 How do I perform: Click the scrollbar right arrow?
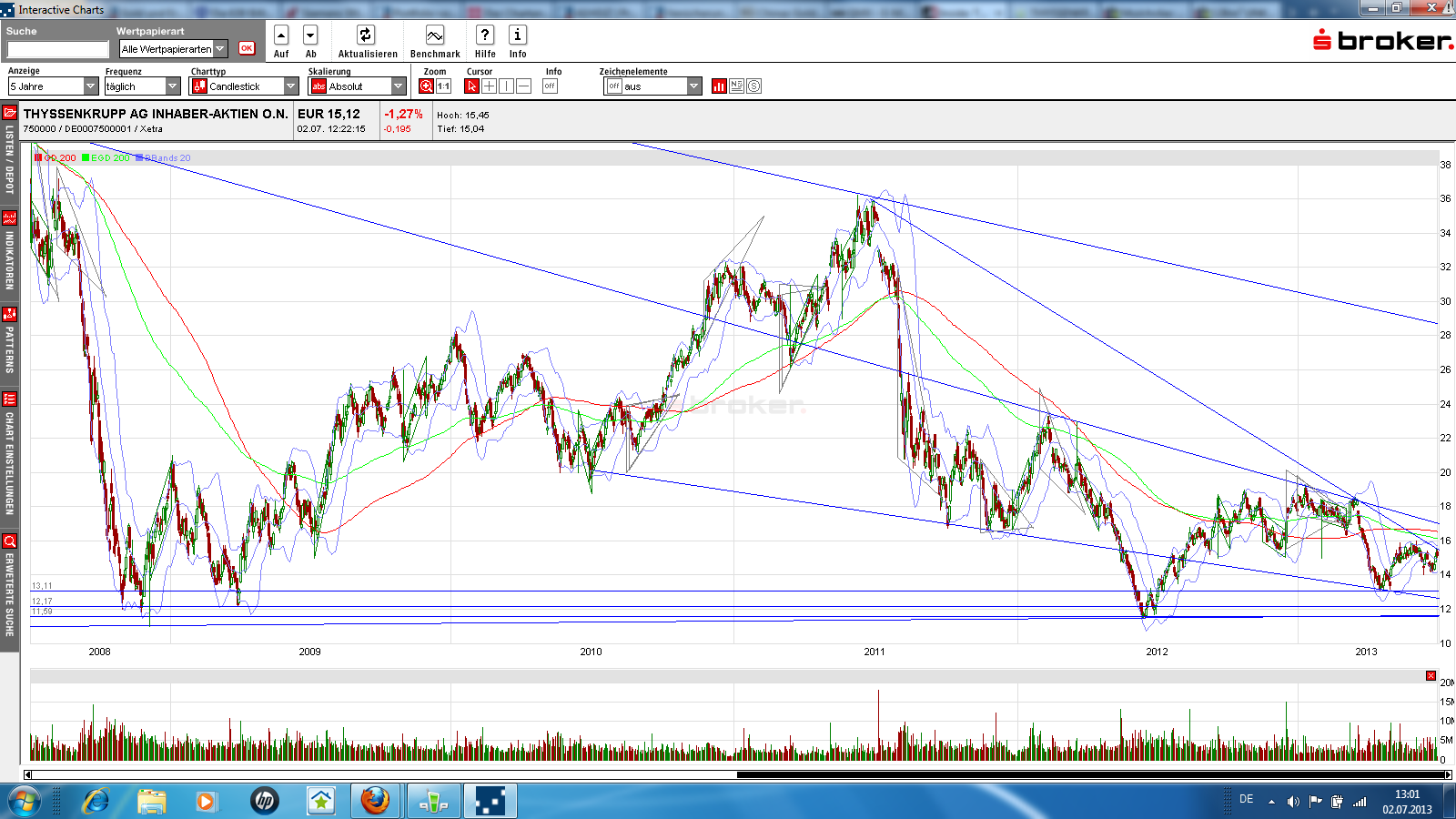(1448, 775)
